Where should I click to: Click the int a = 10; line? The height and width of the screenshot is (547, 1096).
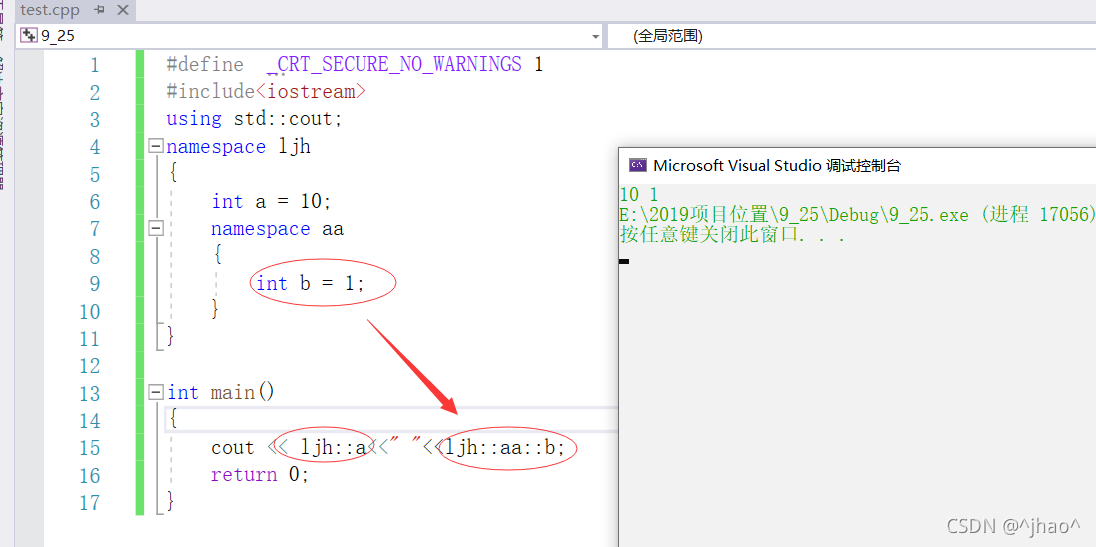tap(271, 201)
